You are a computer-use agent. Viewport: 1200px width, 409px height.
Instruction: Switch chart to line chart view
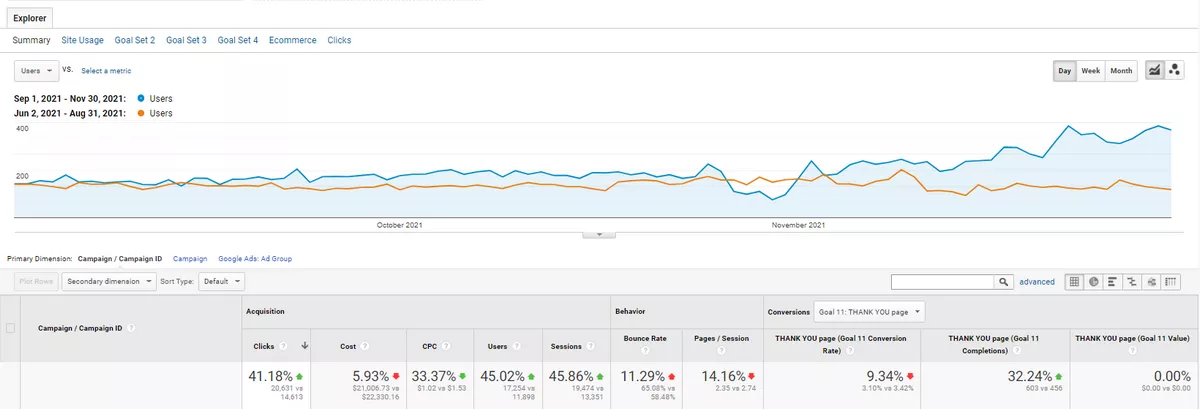click(x=1153, y=71)
